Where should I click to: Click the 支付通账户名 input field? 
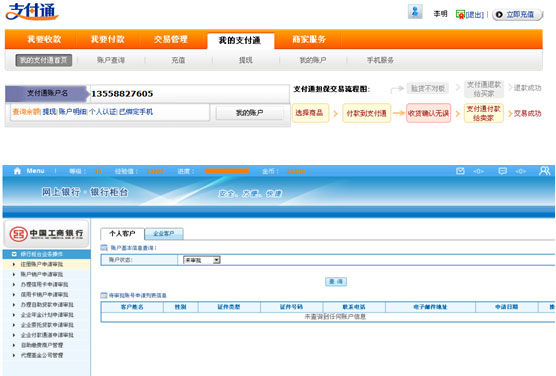coord(190,94)
